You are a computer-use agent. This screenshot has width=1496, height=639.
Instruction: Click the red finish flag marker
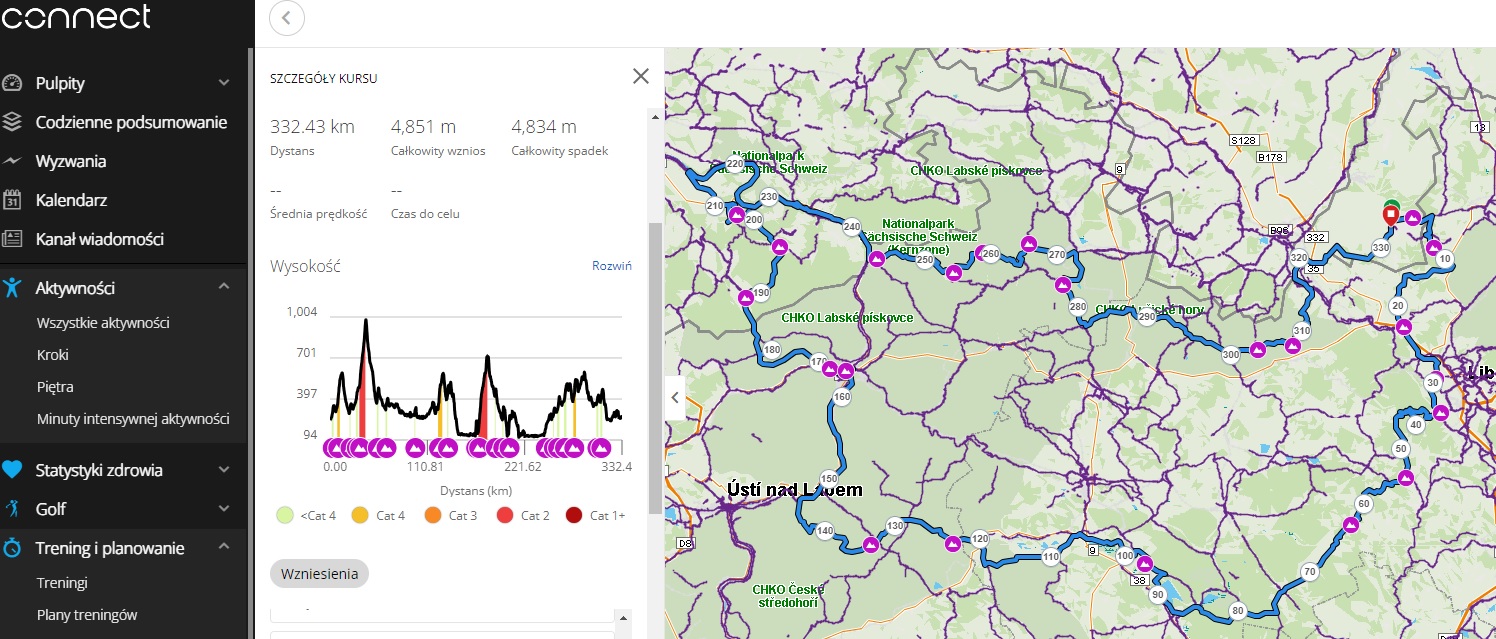click(x=1390, y=214)
